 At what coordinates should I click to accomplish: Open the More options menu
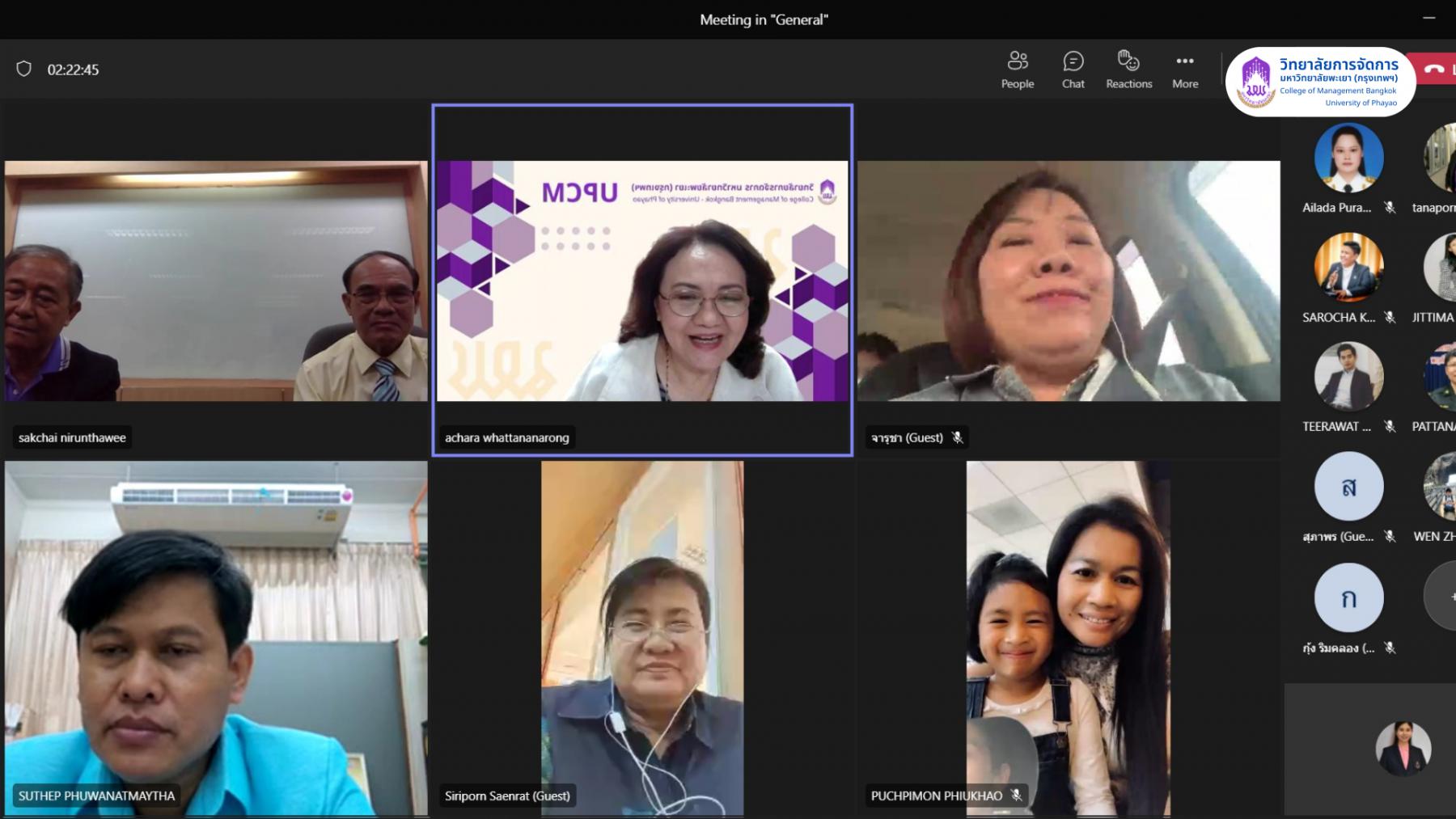(1185, 70)
